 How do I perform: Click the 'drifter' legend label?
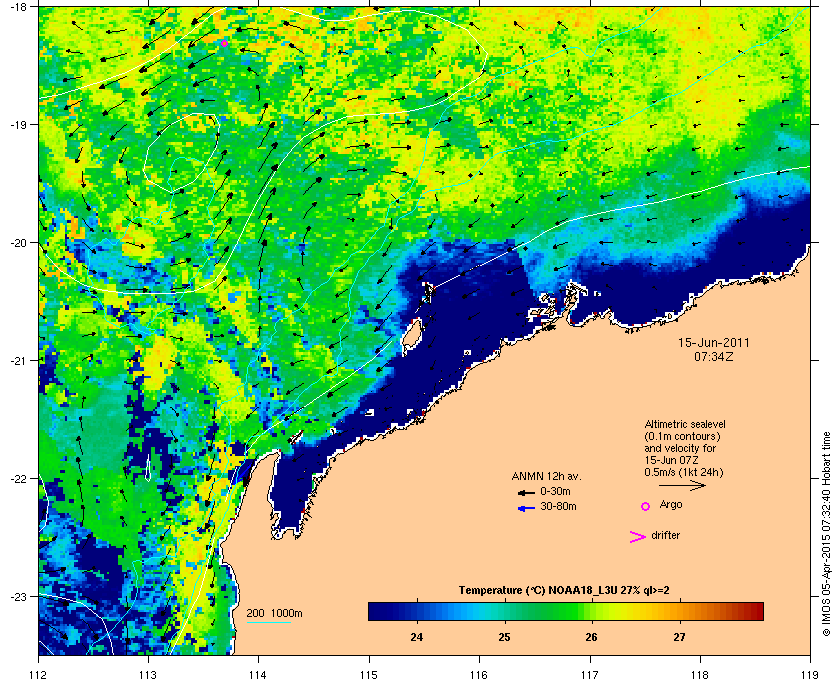click(x=665, y=535)
